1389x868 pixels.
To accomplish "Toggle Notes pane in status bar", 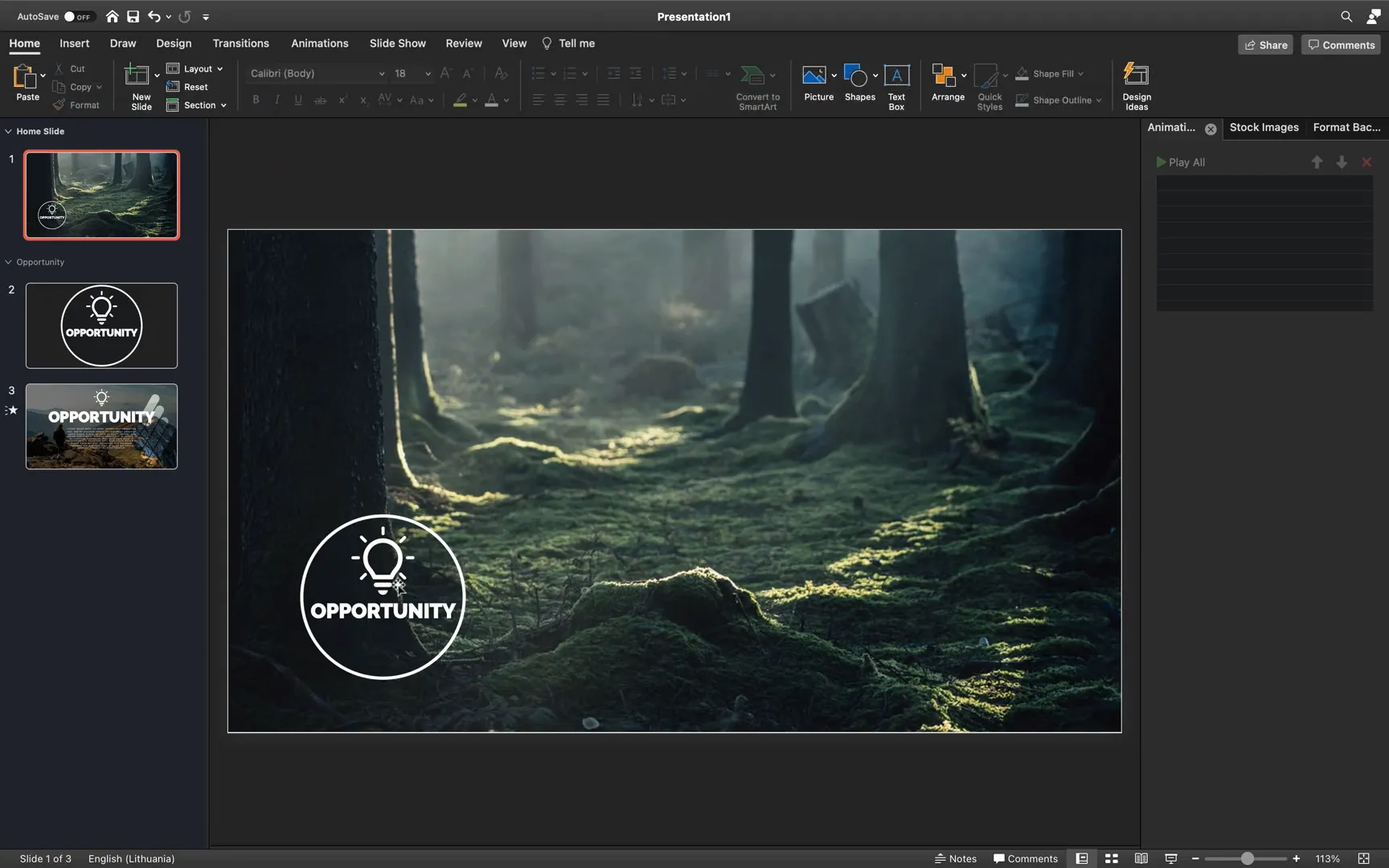I will click(956, 858).
